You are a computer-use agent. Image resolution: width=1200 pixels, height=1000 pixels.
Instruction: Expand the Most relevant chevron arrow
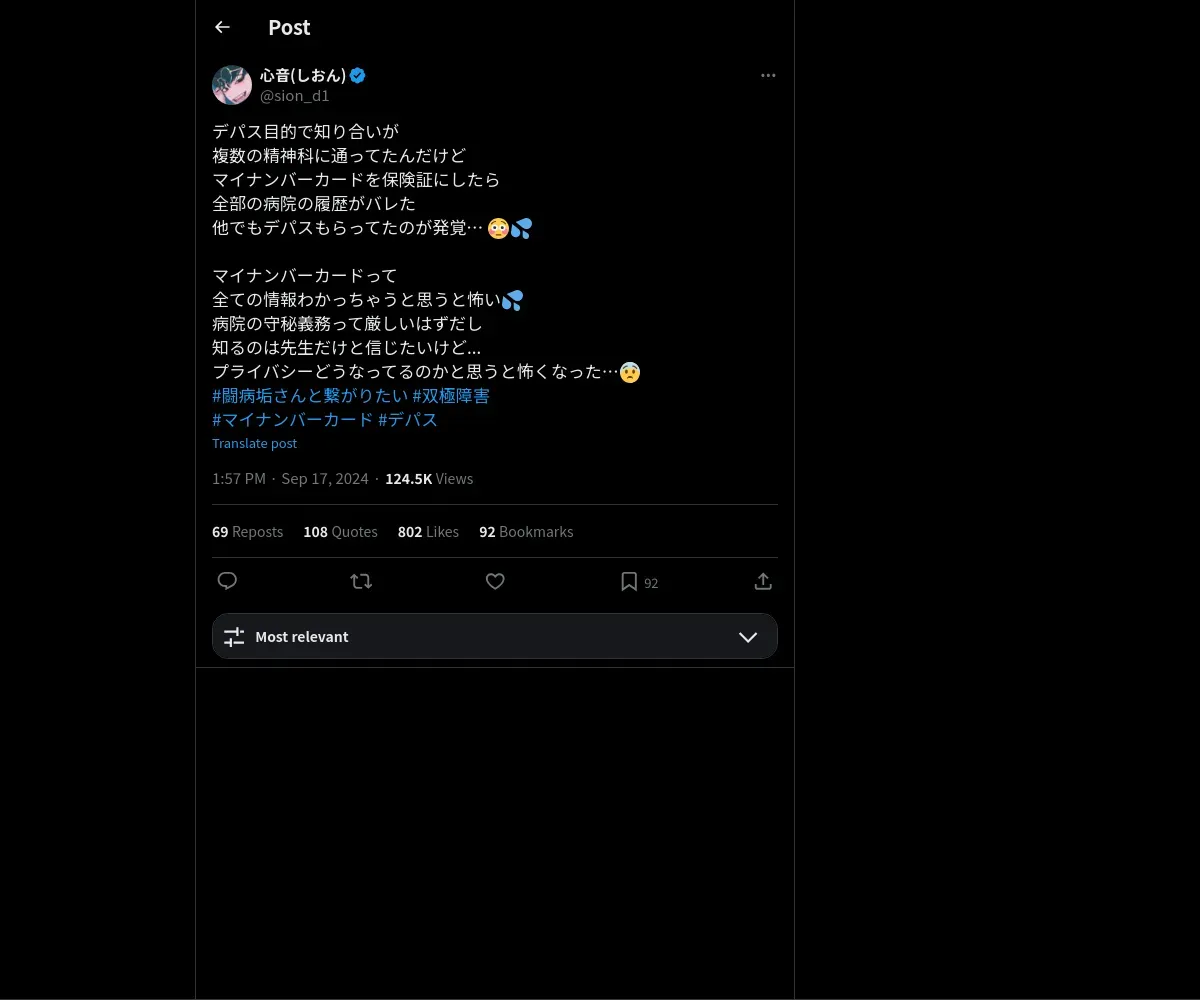tap(748, 637)
